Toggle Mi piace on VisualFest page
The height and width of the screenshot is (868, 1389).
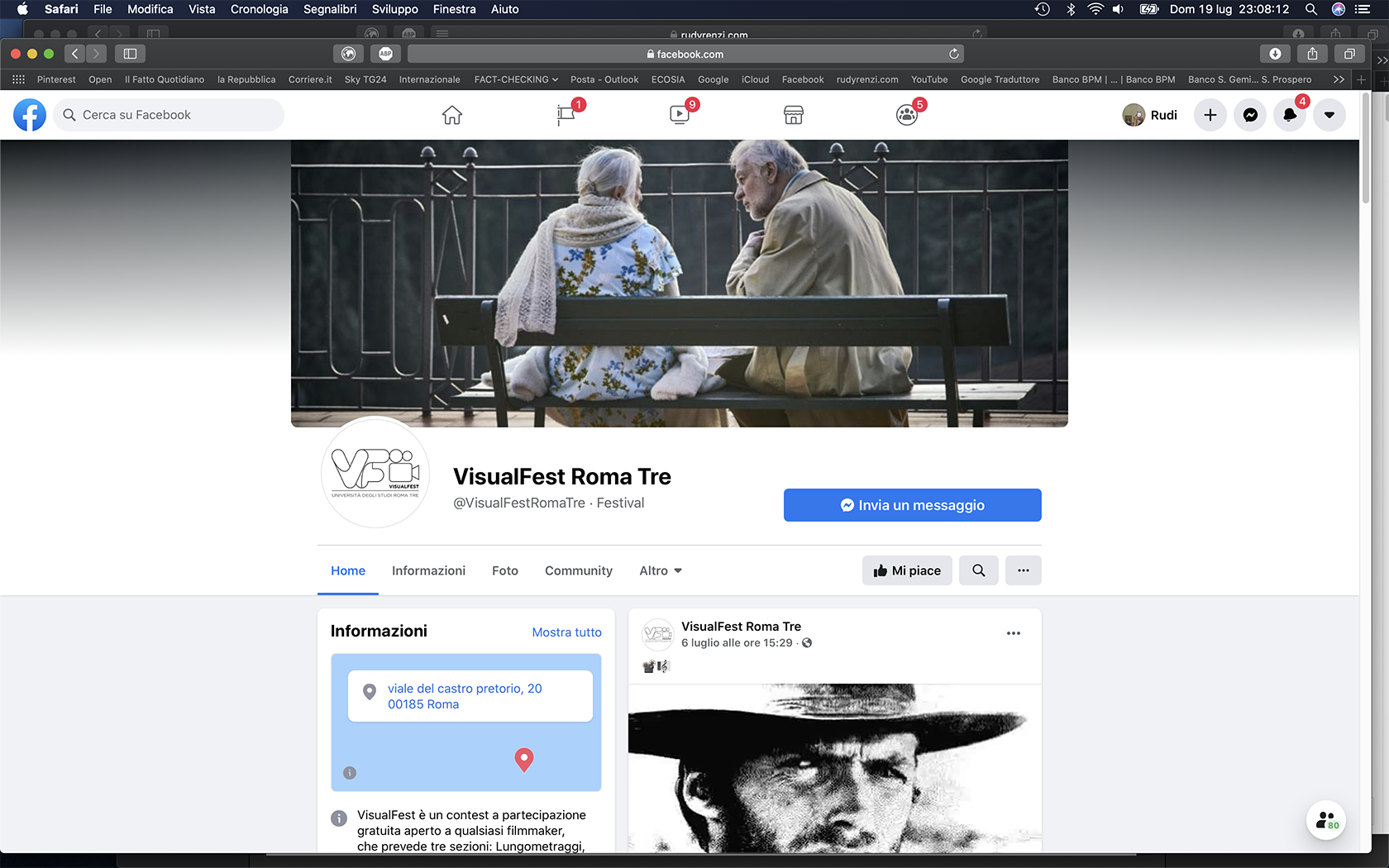pos(907,570)
